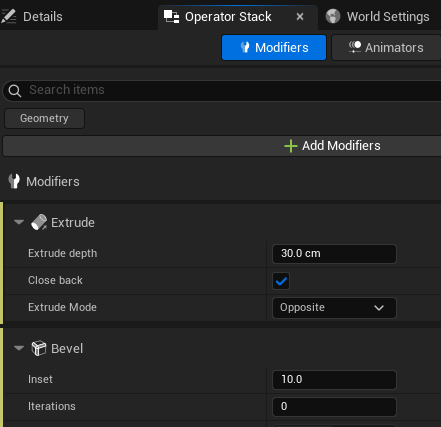
Task: Click the Extrude Mode label
Action: [x=62, y=307]
